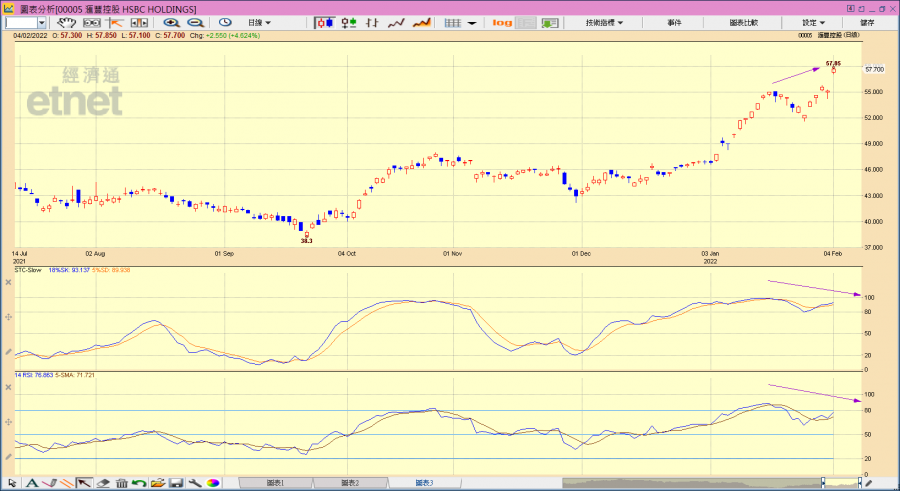Click the 事件 button

click(674, 22)
